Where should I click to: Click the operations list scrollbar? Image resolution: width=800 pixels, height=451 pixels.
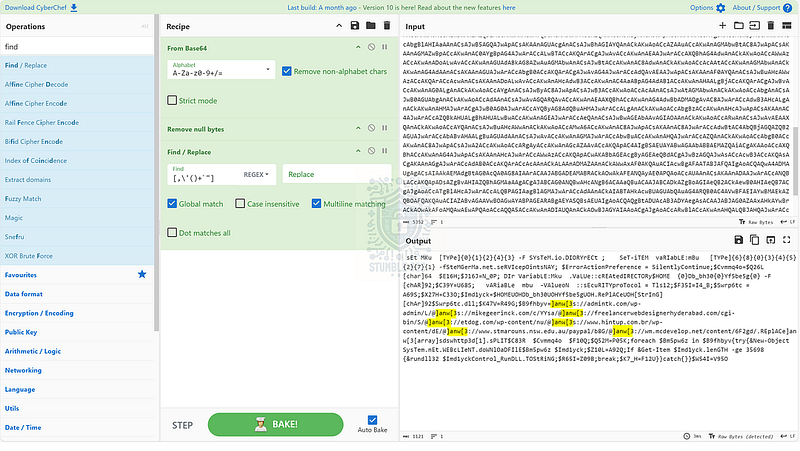click(156, 173)
